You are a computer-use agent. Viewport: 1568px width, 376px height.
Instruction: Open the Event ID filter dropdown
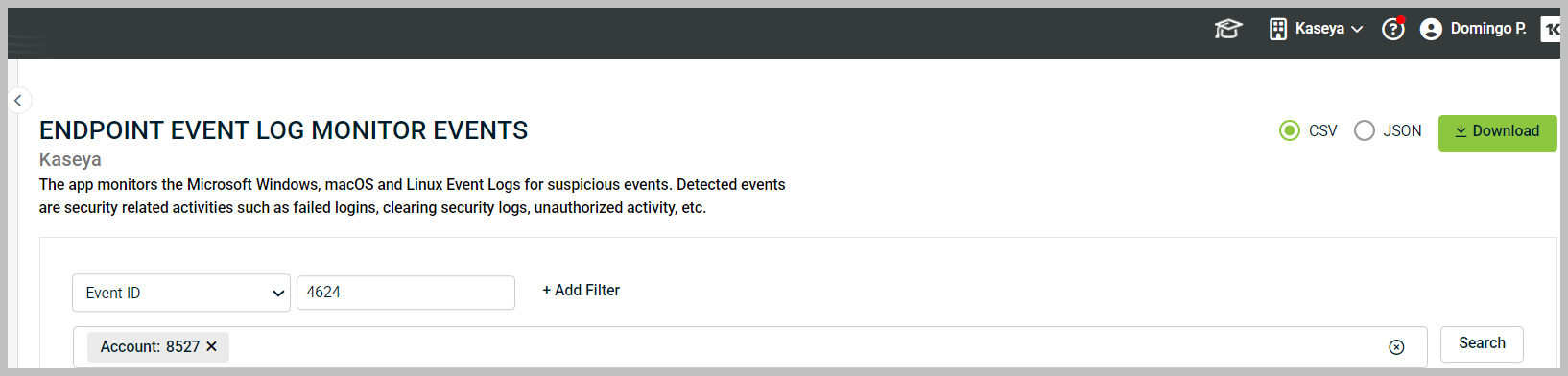[181, 293]
